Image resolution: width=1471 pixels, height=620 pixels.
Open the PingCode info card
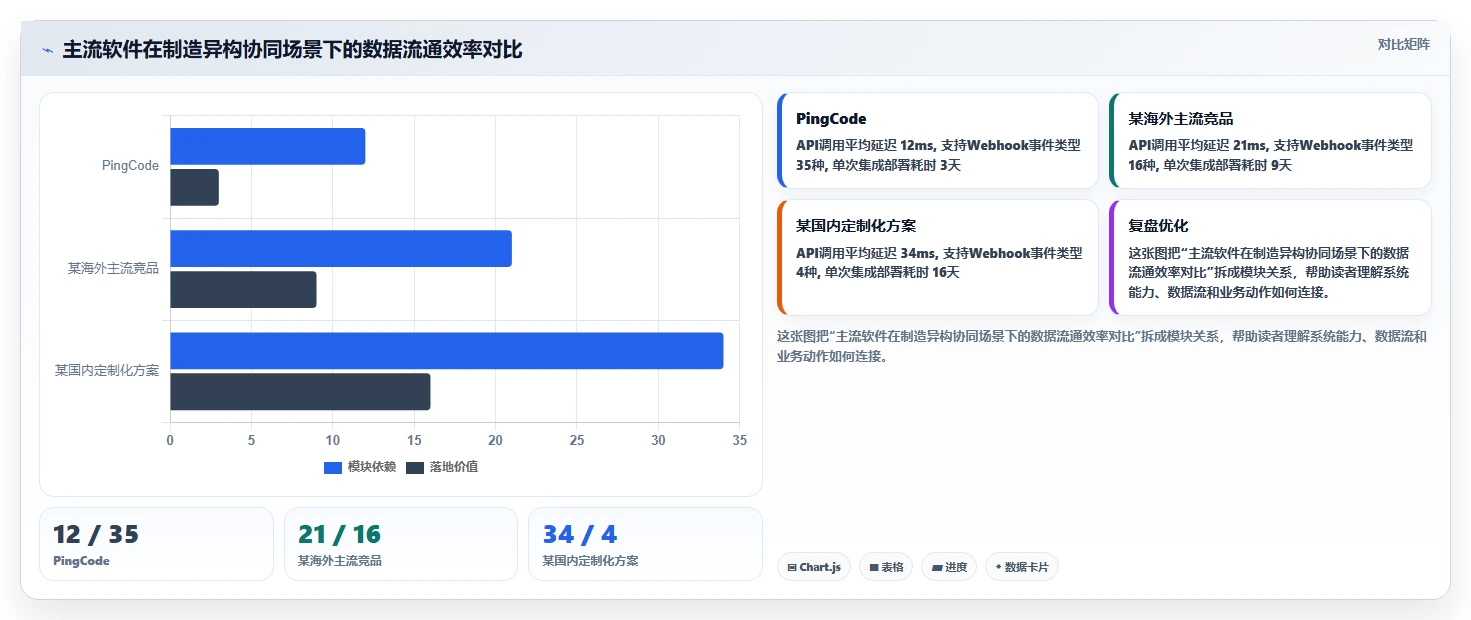click(938, 141)
